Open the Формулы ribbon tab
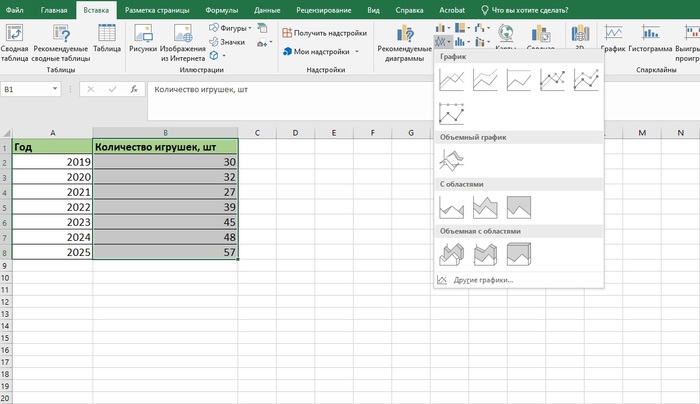The width and height of the screenshot is (700, 404). tap(221, 9)
